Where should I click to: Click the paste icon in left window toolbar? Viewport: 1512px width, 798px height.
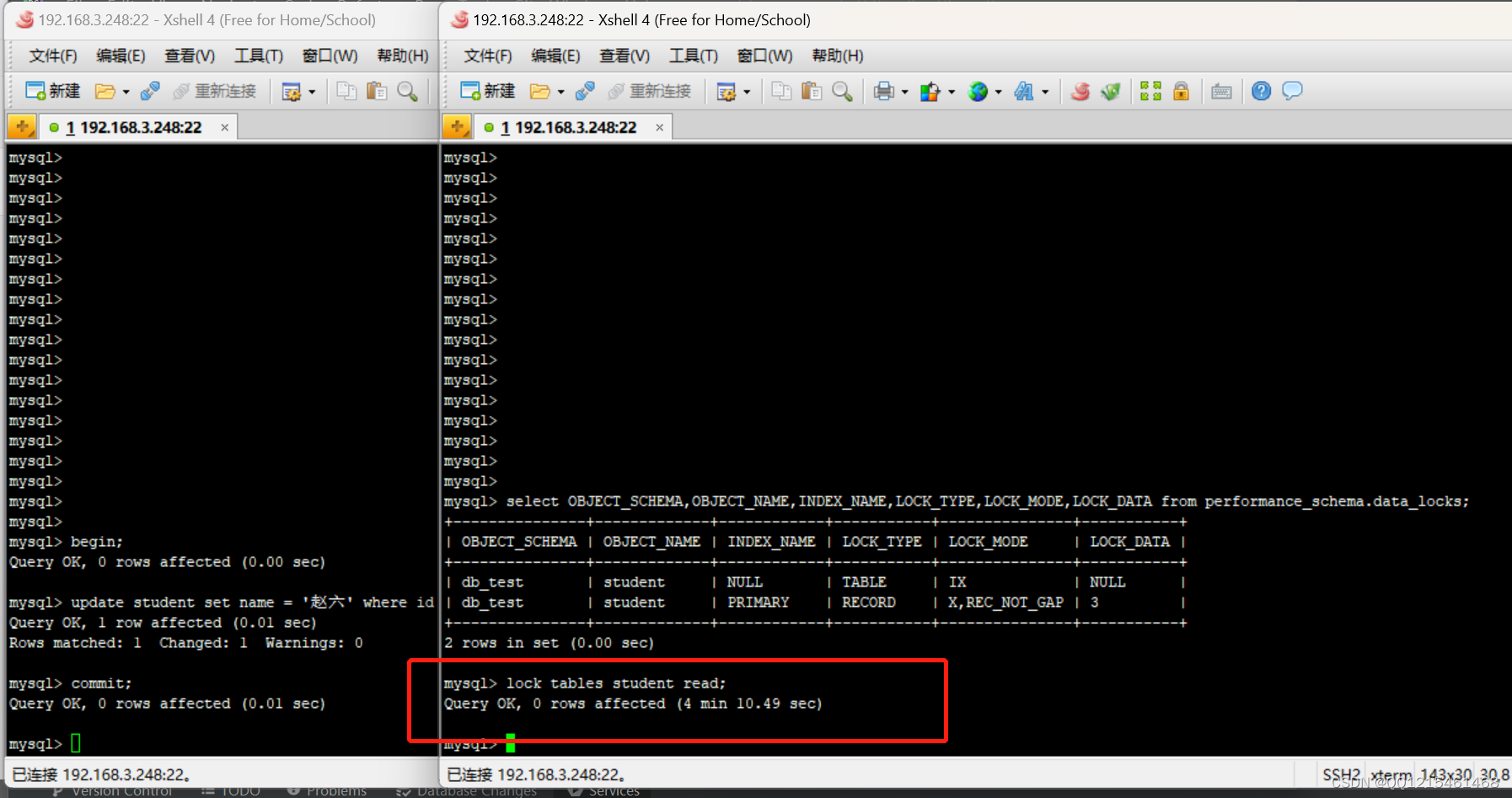click(x=377, y=91)
